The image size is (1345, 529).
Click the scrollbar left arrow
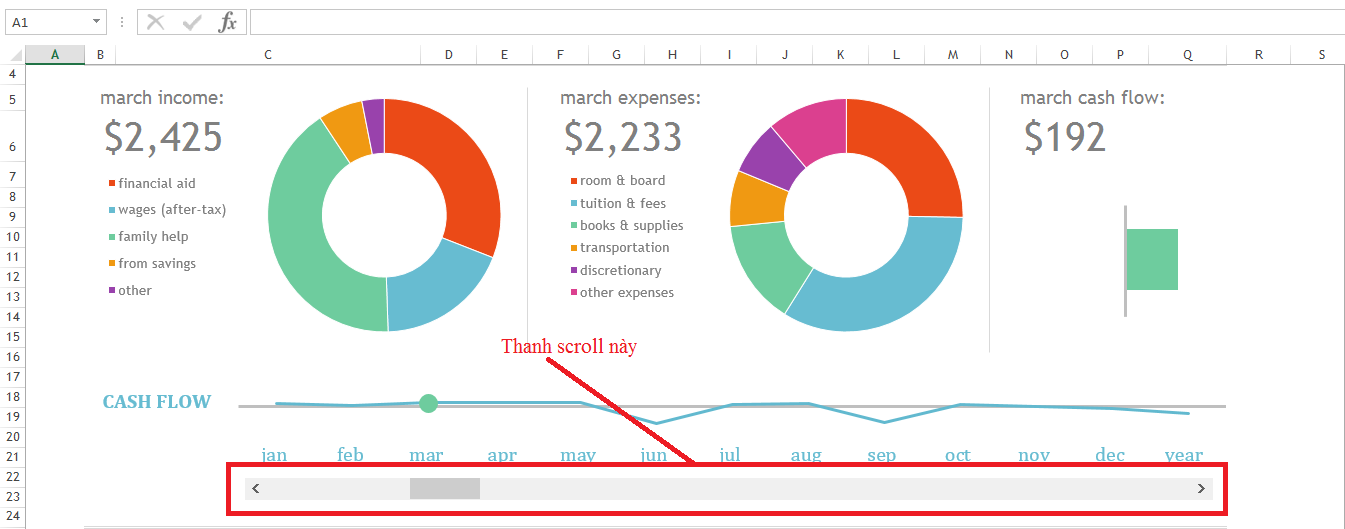coord(256,488)
